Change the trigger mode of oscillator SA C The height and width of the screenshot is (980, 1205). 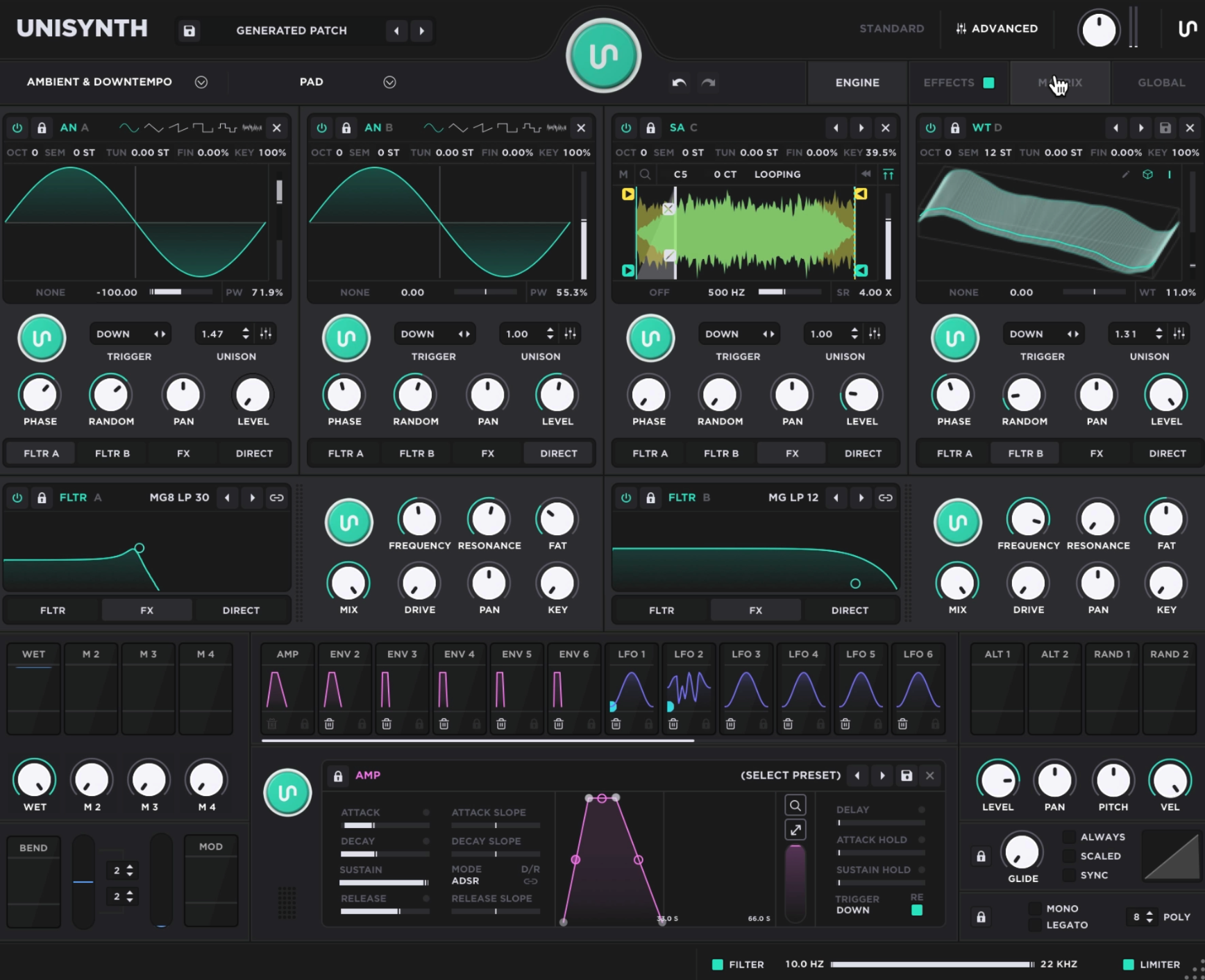739,334
